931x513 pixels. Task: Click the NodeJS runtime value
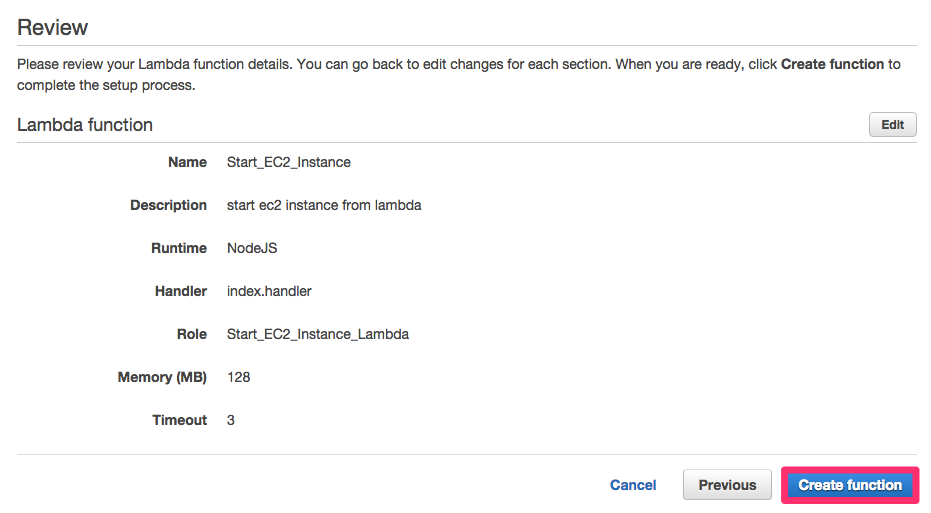point(252,248)
